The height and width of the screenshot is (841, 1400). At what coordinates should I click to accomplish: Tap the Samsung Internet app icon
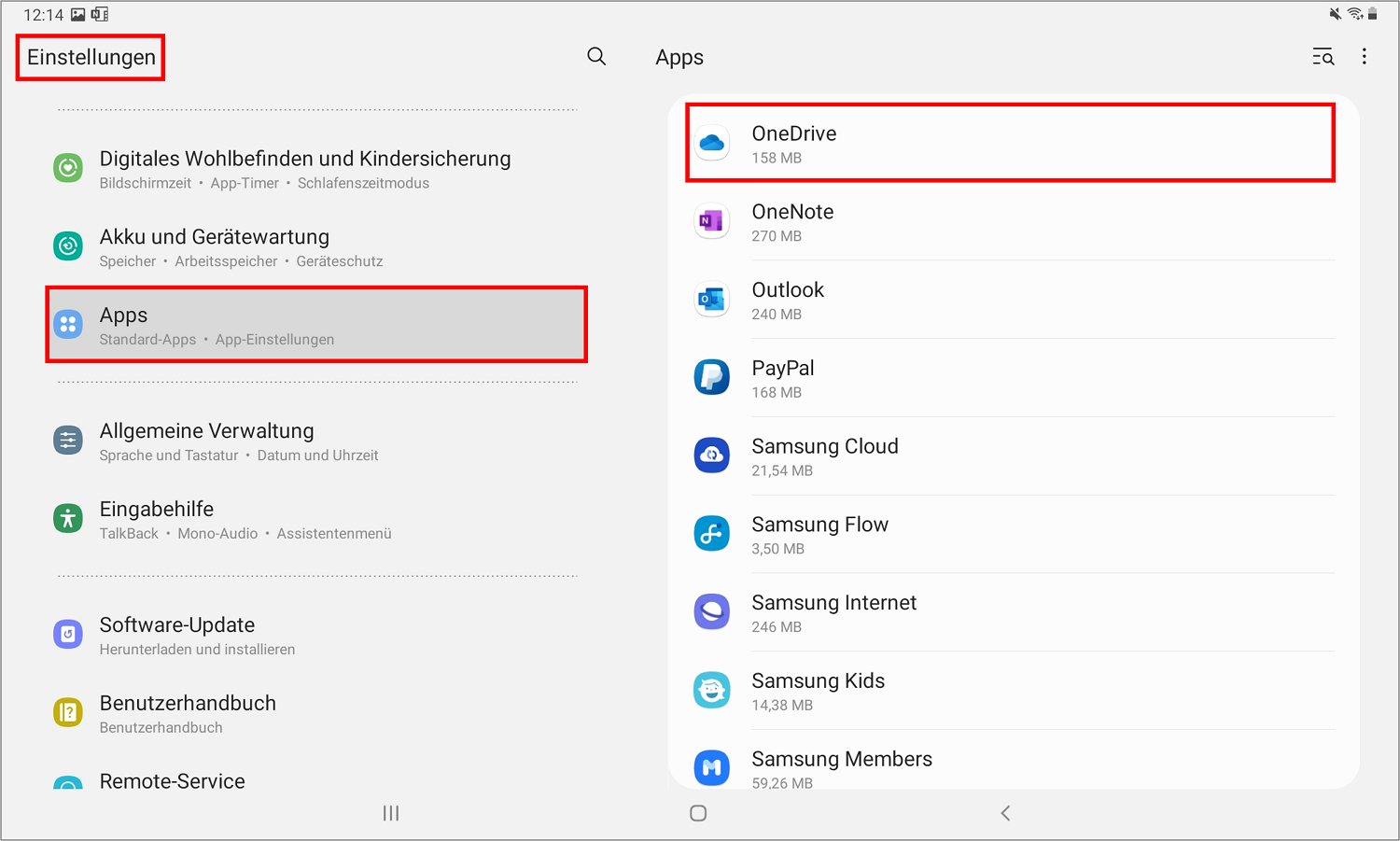pos(712,612)
